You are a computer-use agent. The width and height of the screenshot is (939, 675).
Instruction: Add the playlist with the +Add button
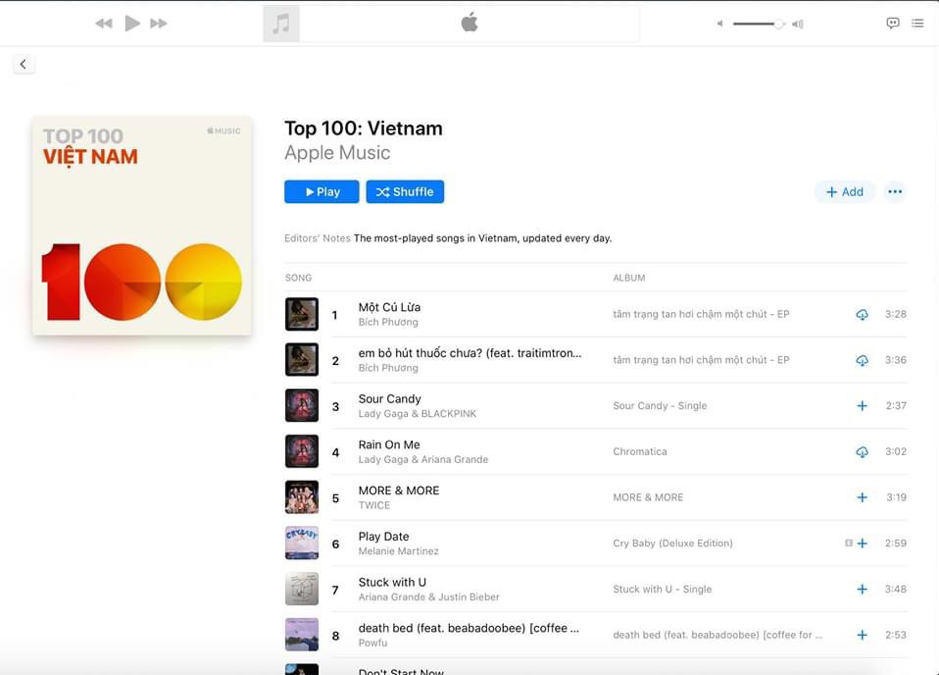(x=844, y=191)
